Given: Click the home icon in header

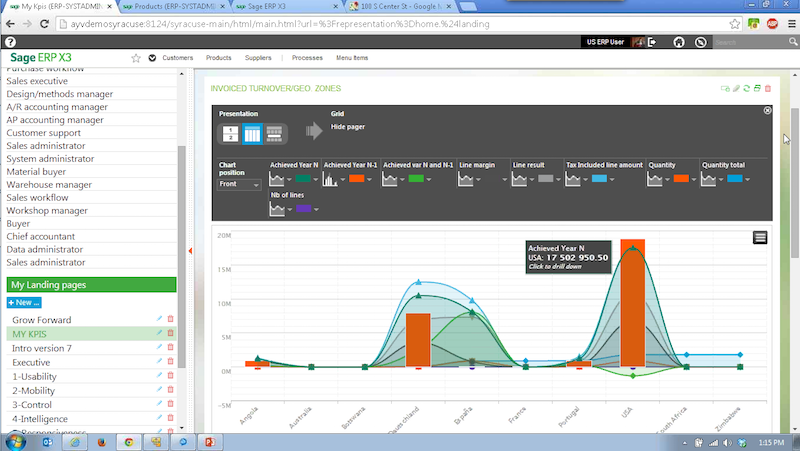Looking at the screenshot, I should (679, 42).
